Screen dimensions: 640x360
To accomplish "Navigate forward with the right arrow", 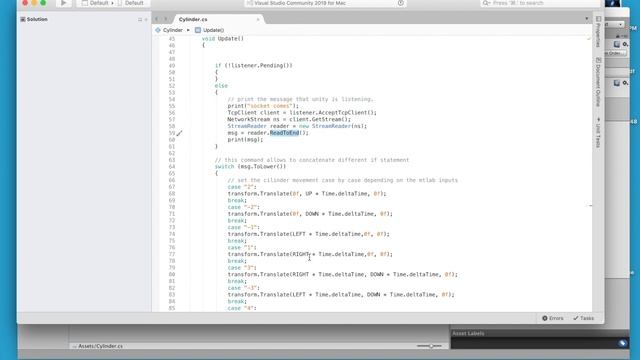I will coord(165,19).
